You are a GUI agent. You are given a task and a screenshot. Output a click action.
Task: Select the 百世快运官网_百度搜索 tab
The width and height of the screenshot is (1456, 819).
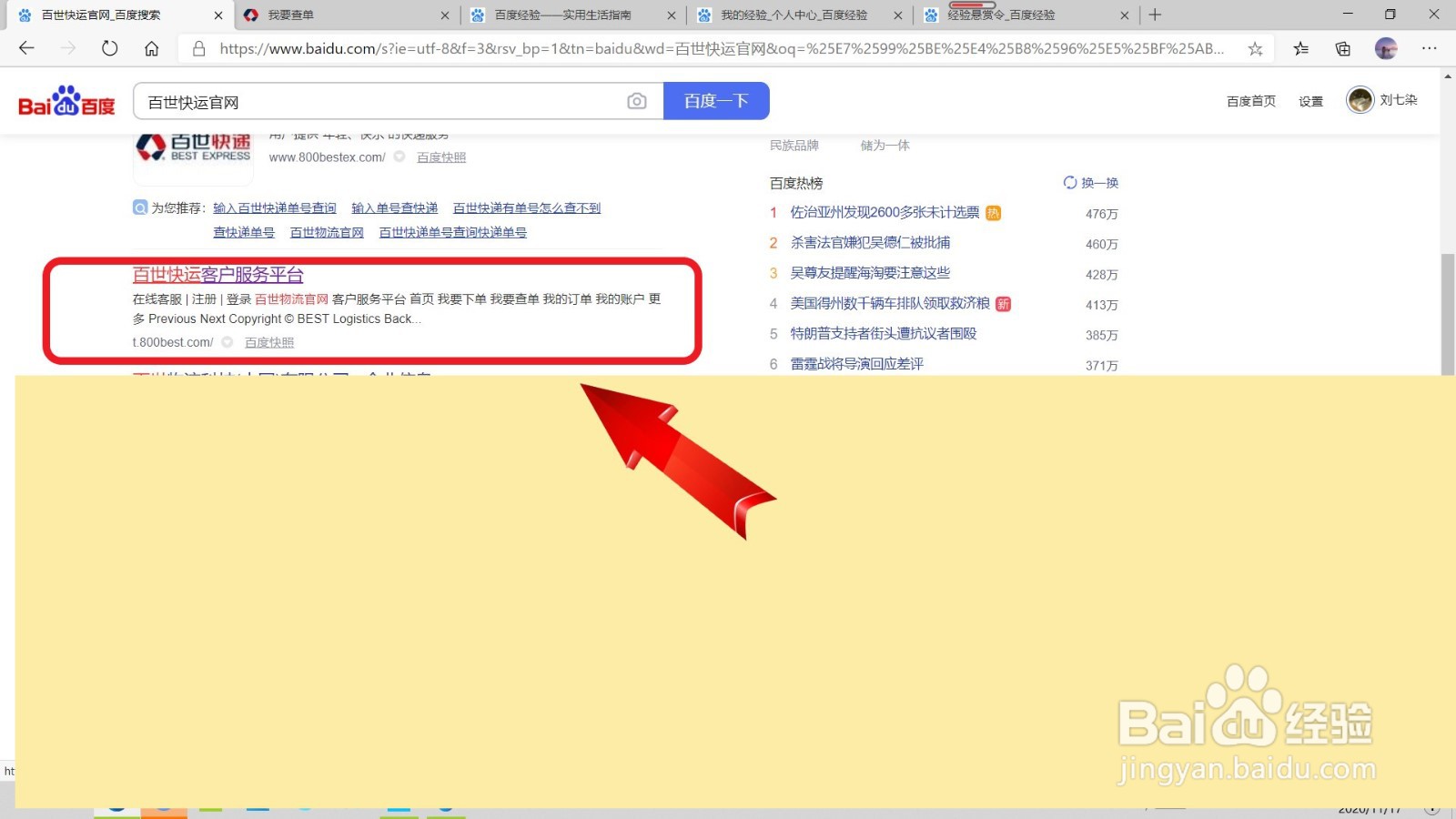click(x=119, y=15)
